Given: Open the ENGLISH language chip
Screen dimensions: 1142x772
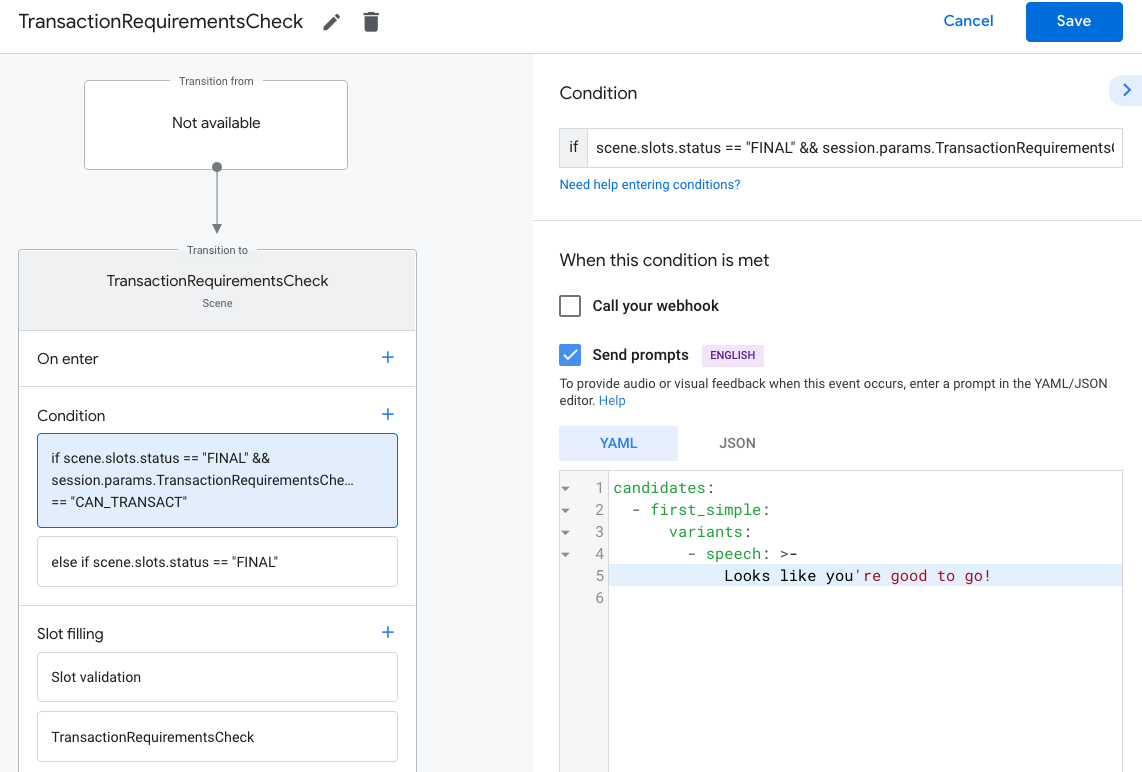Looking at the screenshot, I should [x=732, y=355].
